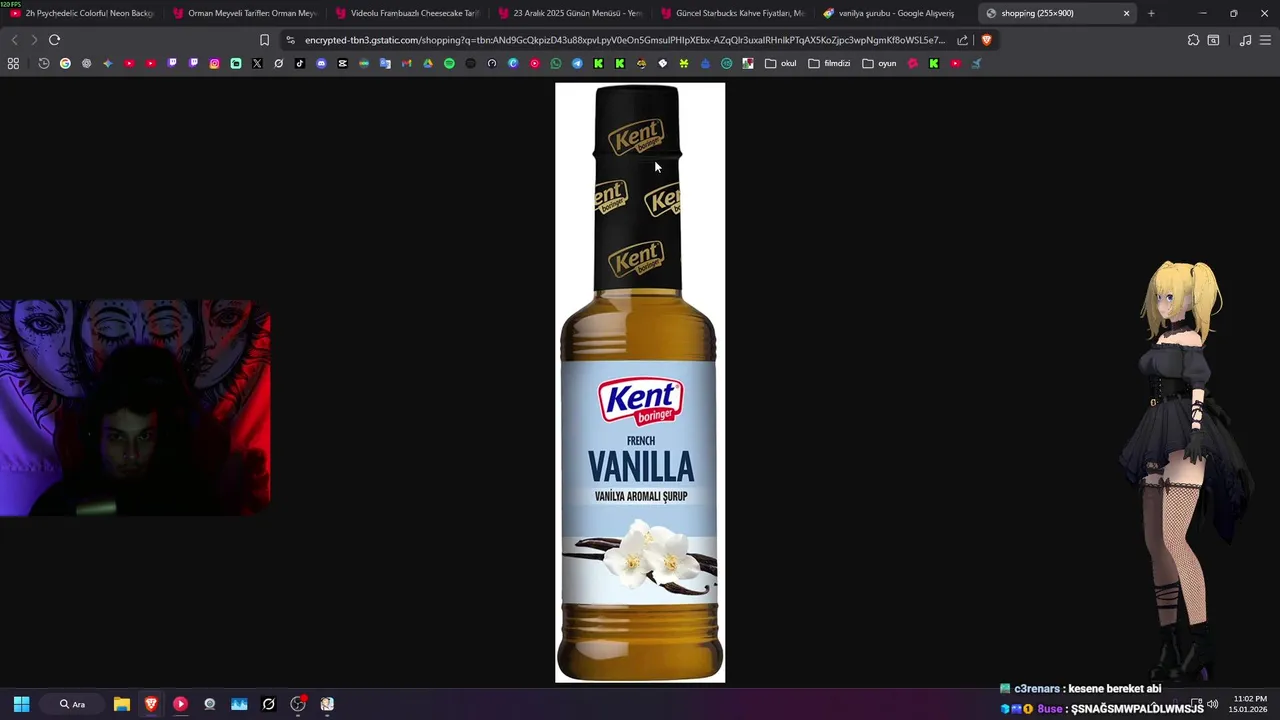The height and width of the screenshot is (720, 1280).
Task: Click the Kent French Vanilla bottle image
Action: (640, 382)
